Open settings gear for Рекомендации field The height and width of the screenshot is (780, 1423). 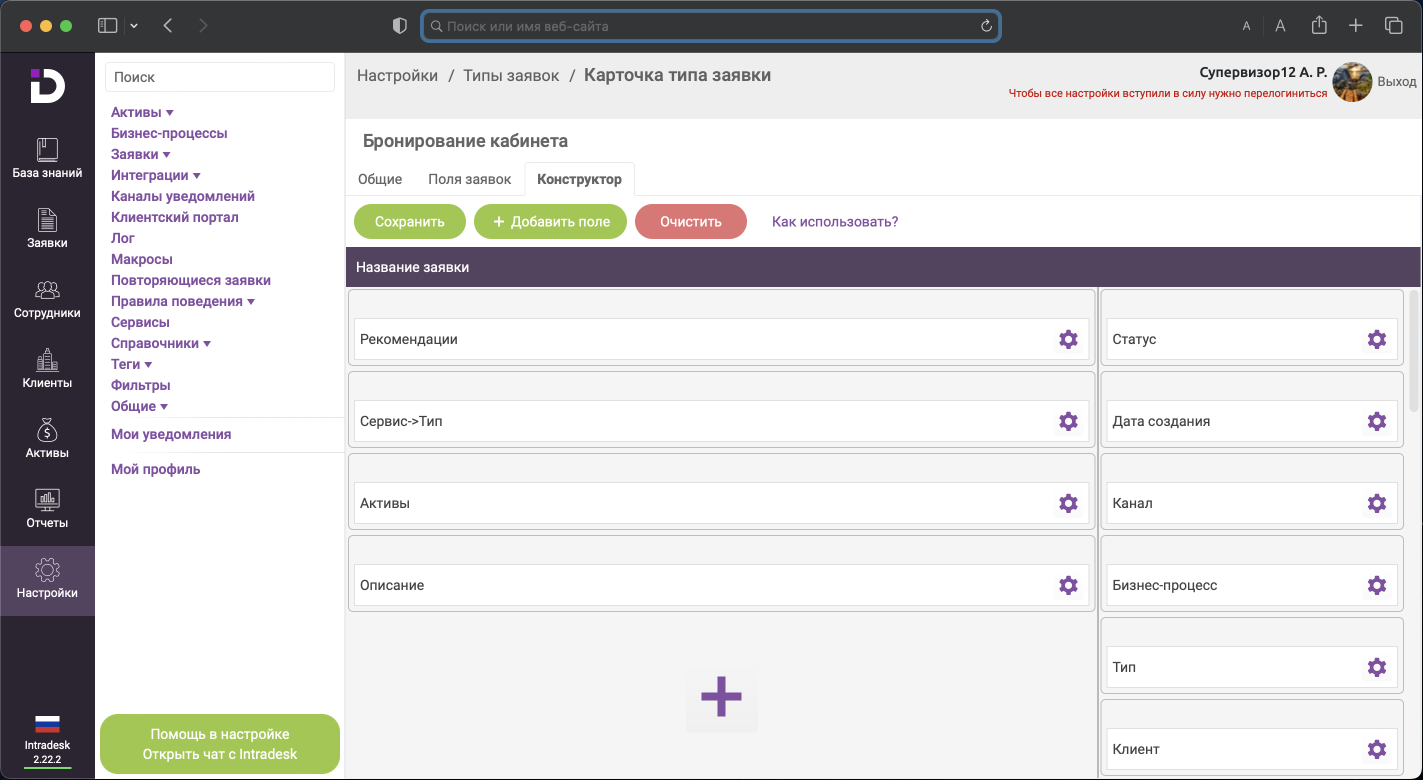click(1068, 339)
